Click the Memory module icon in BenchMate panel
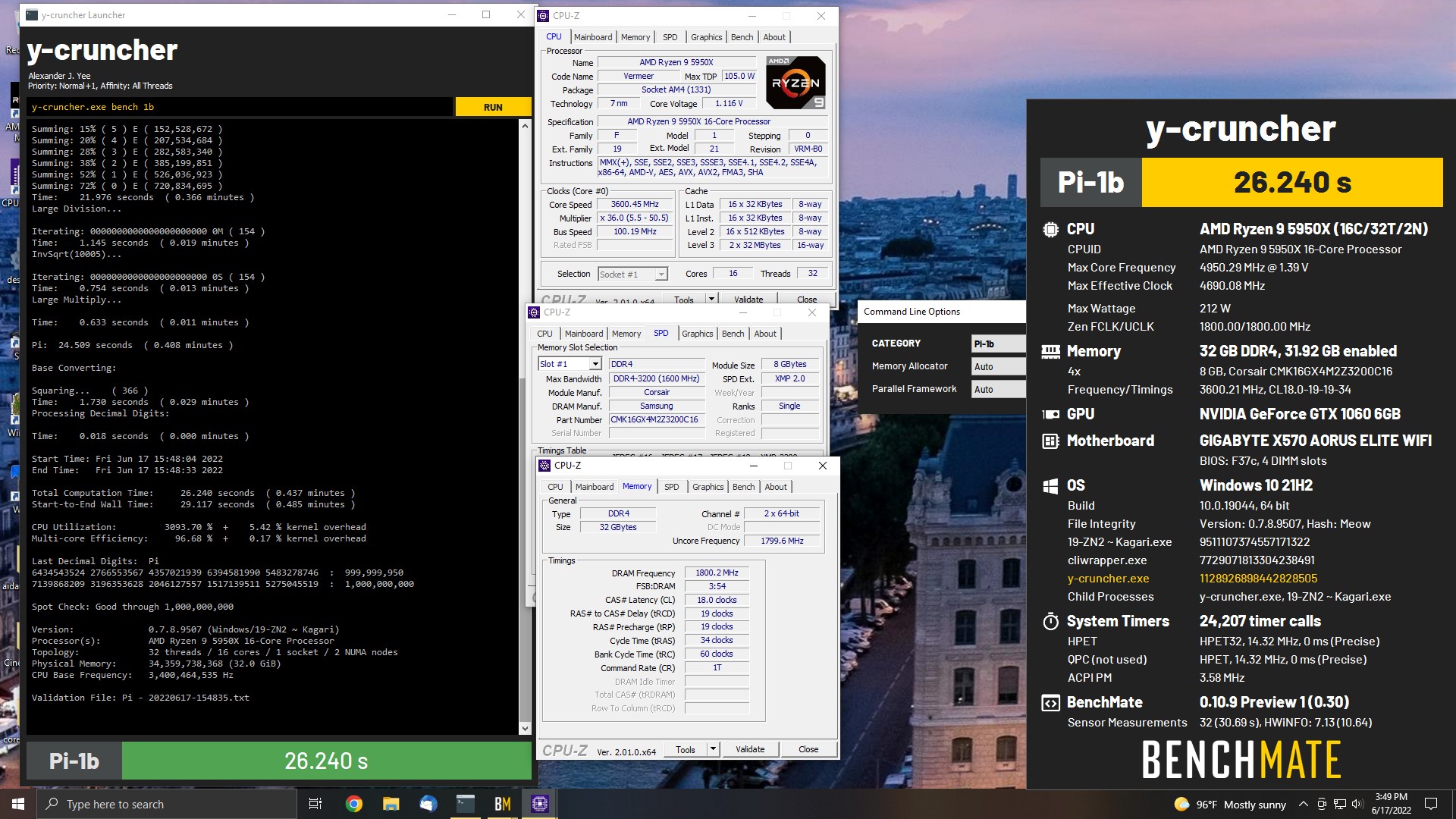1456x819 pixels. tap(1050, 351)
